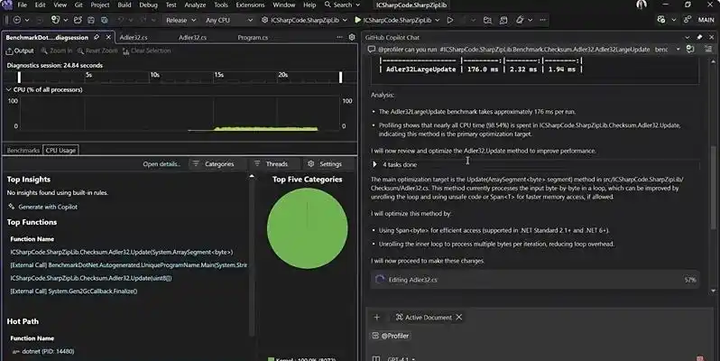This screenshot has width=720, height=361.
Task: Click the open file toolbar icon
Action: [x=78, y=20]
